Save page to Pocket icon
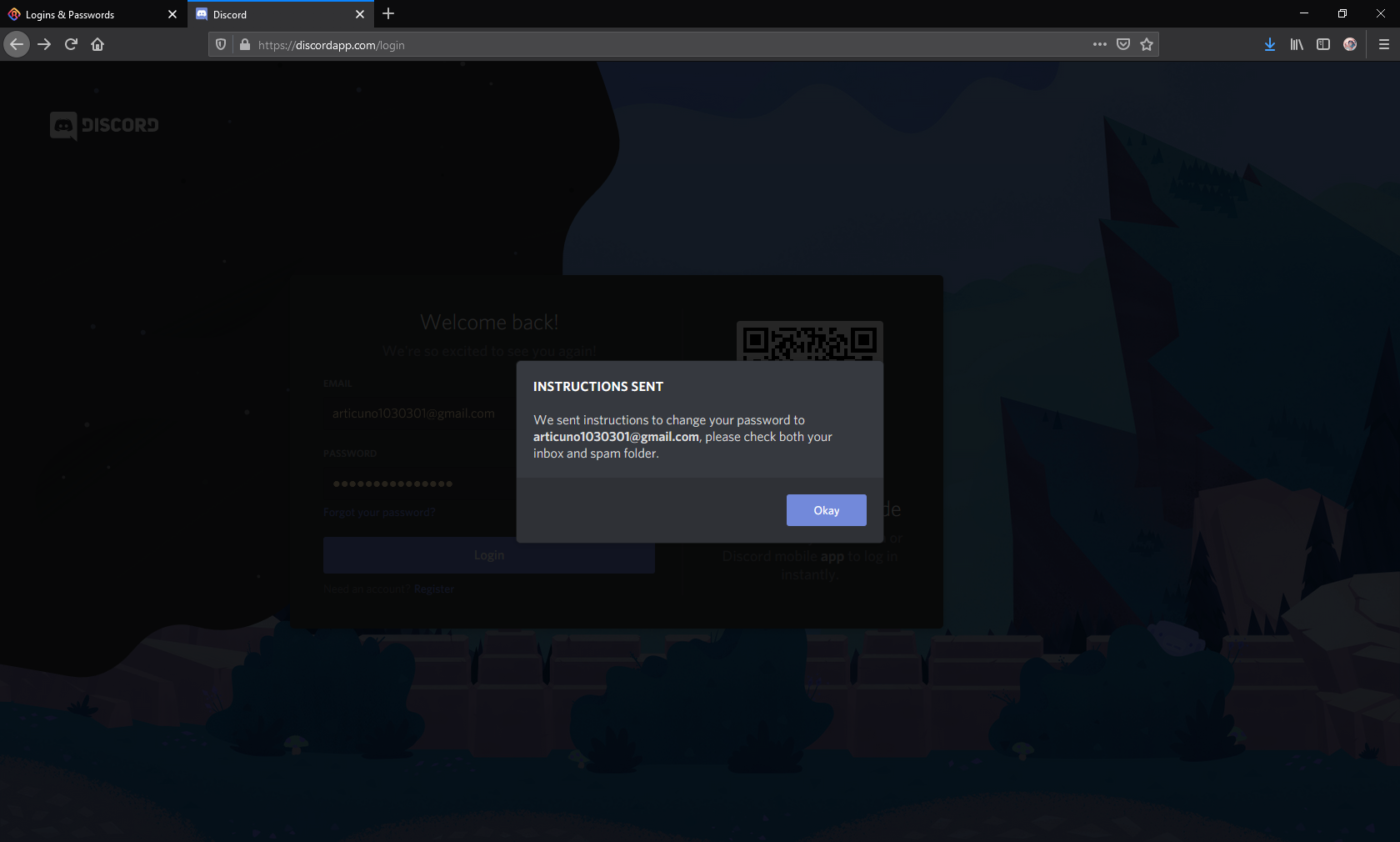This screenshot has height=842, width=1400. [1123, 44]
